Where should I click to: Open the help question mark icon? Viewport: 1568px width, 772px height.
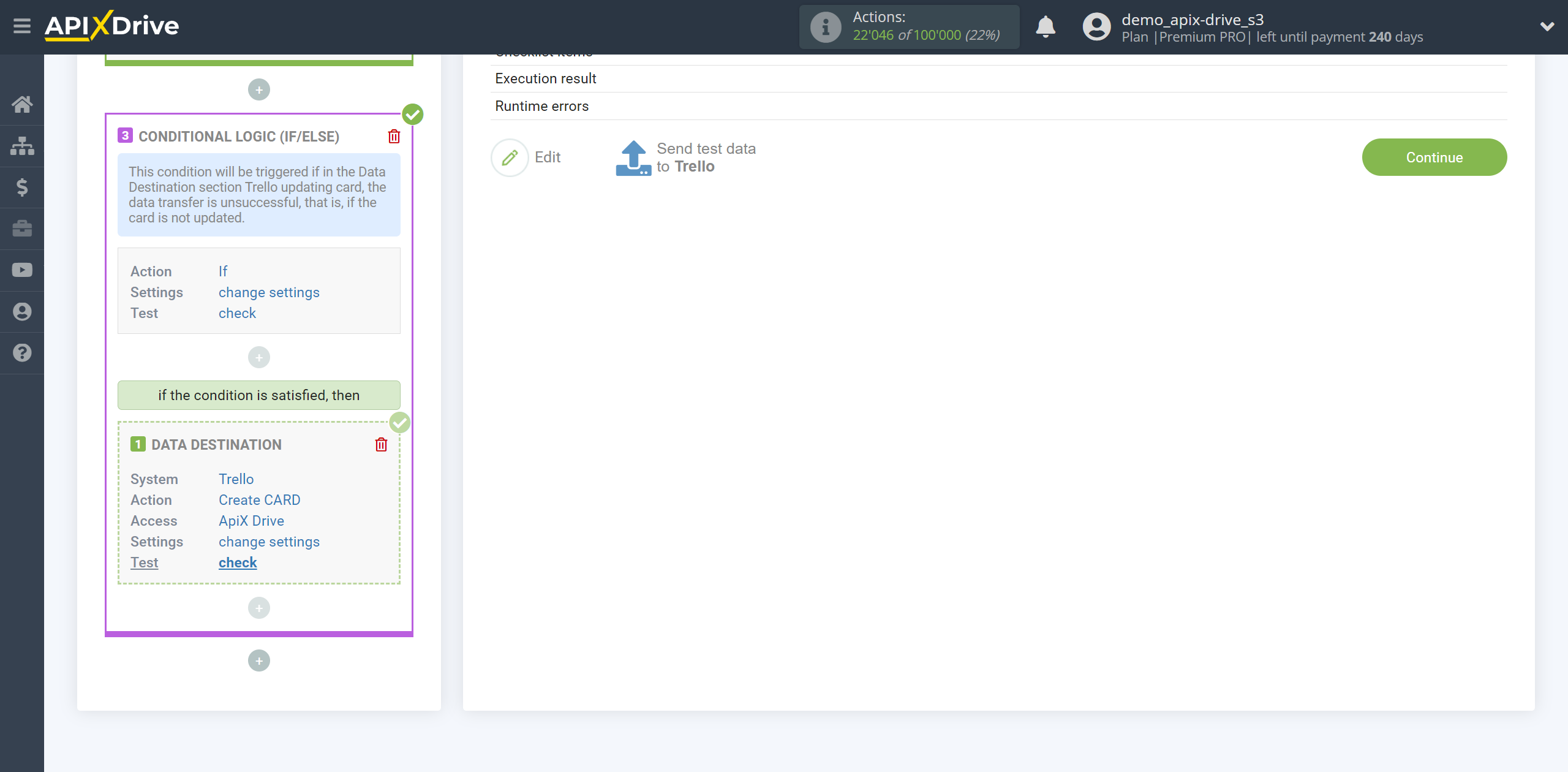(x=22, y=353)
